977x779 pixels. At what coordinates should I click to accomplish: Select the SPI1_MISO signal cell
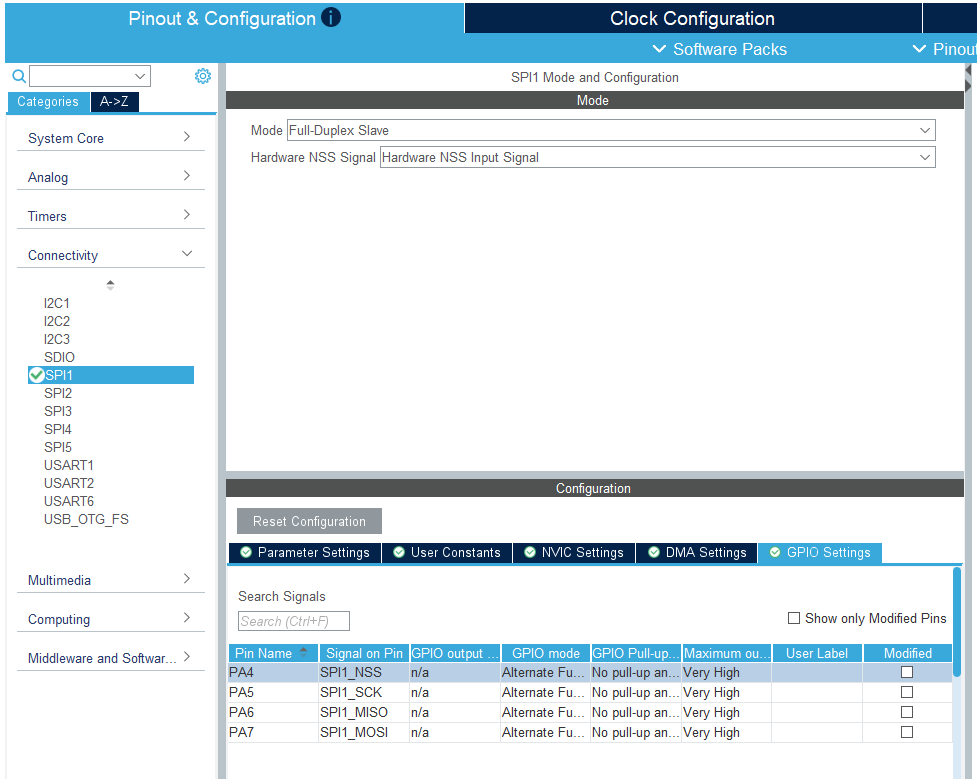pyautogui.click(x=364, y=712)
